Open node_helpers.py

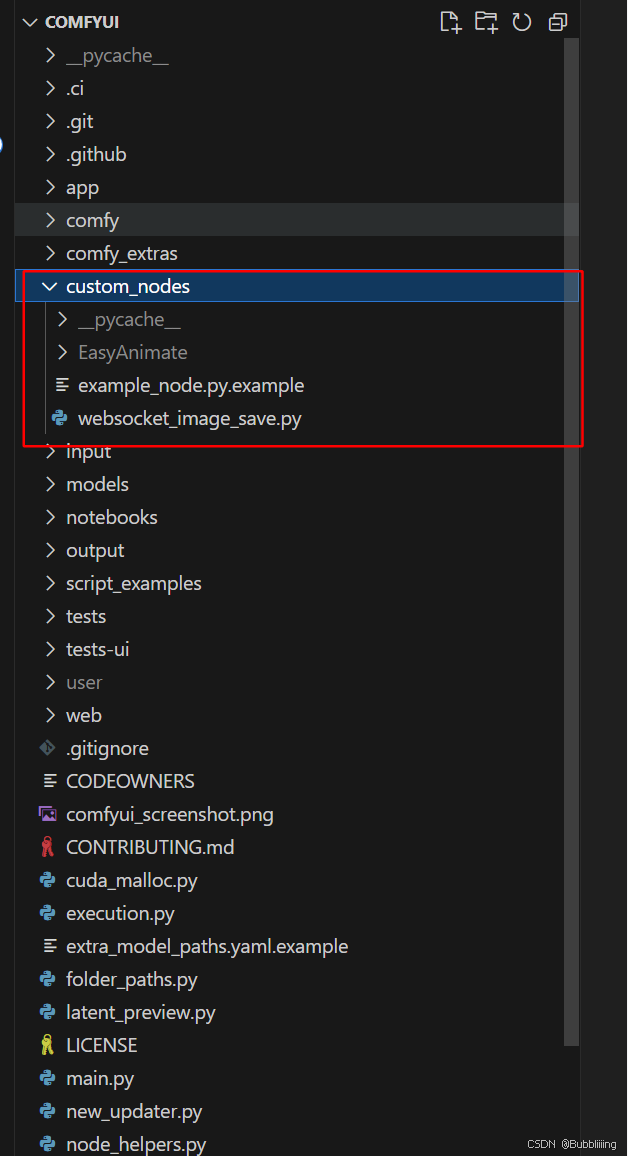point(136,1144)
